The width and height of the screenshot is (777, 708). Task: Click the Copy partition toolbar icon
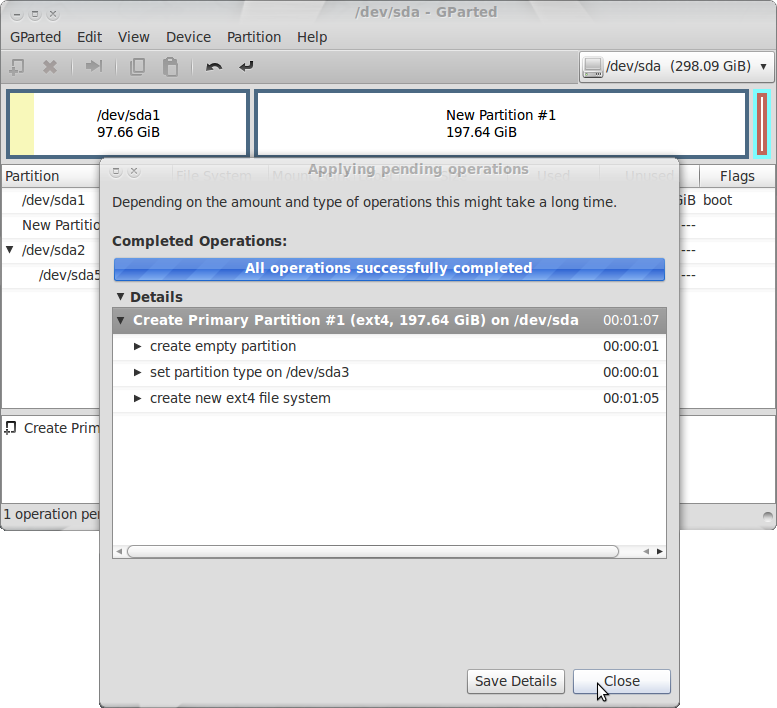point(137,66)
